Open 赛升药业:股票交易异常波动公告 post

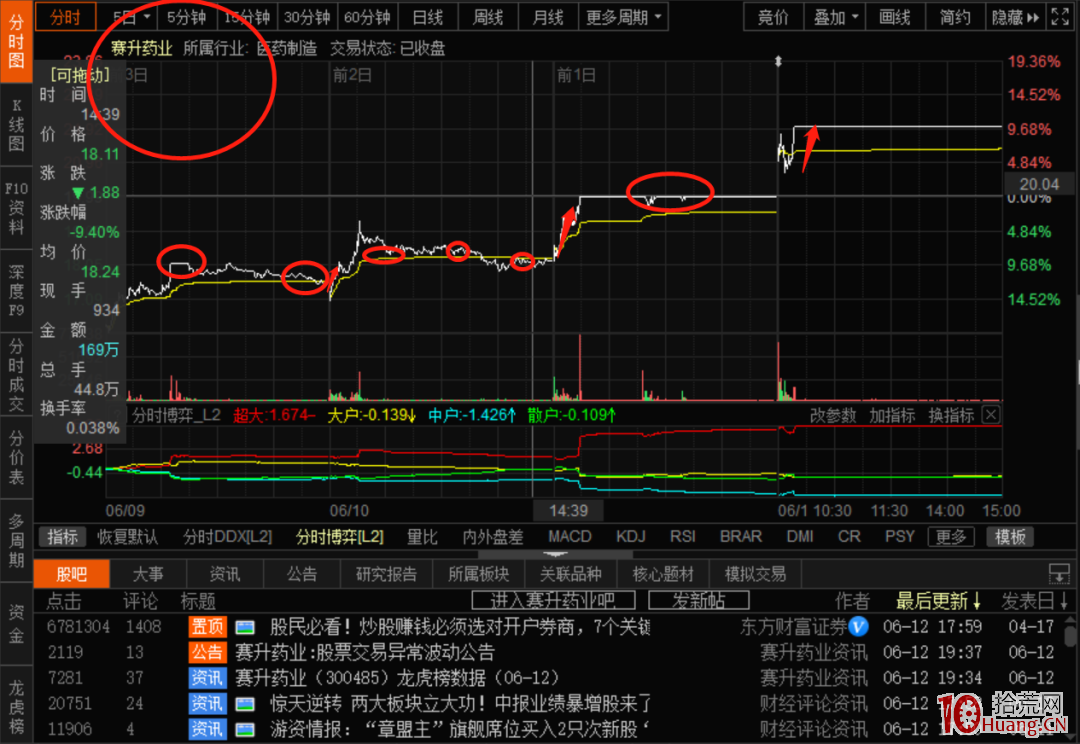(x=365, y=652)
